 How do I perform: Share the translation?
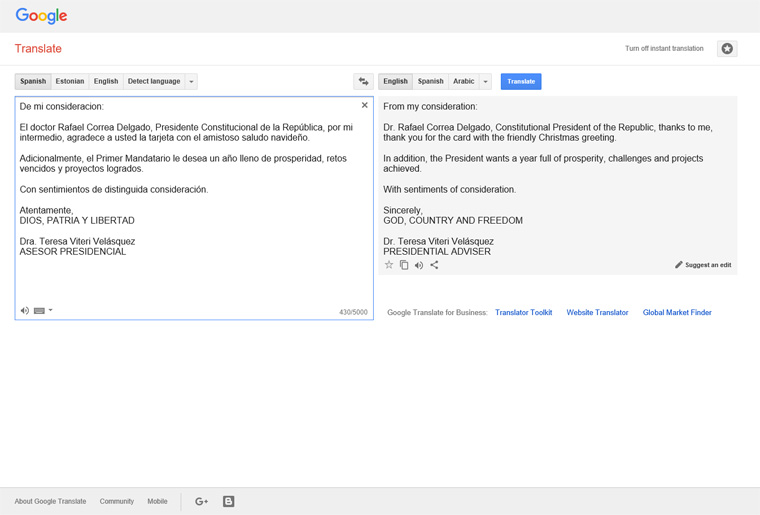434,265
